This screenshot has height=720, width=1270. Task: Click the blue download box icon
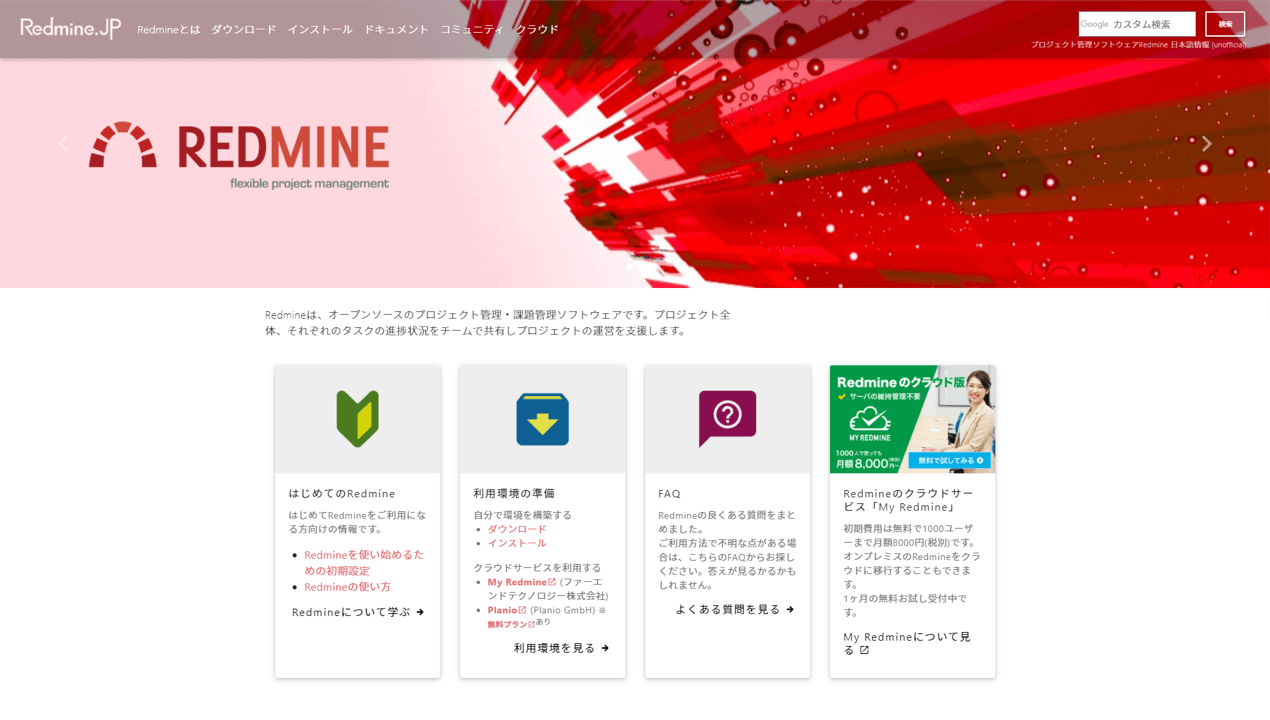[542, 418]
